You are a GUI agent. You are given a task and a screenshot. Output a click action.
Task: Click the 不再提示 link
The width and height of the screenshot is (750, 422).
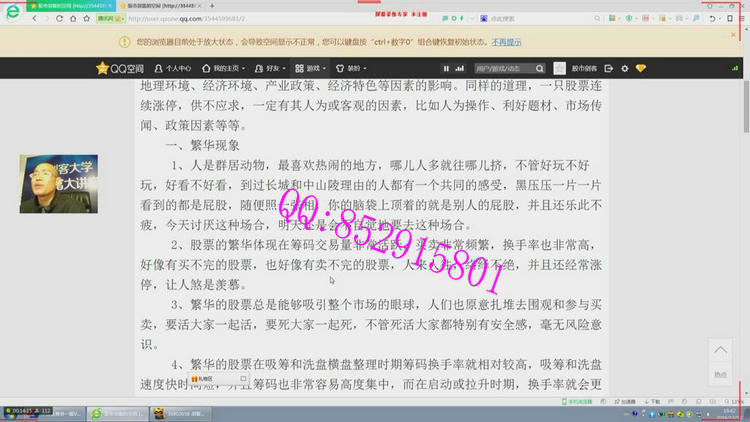coord(505,42)
